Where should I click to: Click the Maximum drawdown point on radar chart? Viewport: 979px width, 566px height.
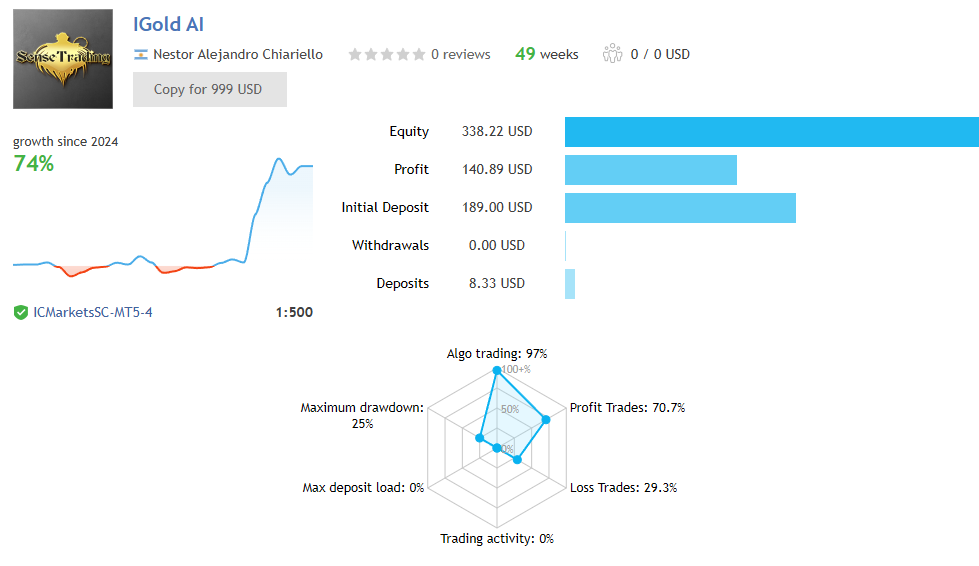[480, 438]
